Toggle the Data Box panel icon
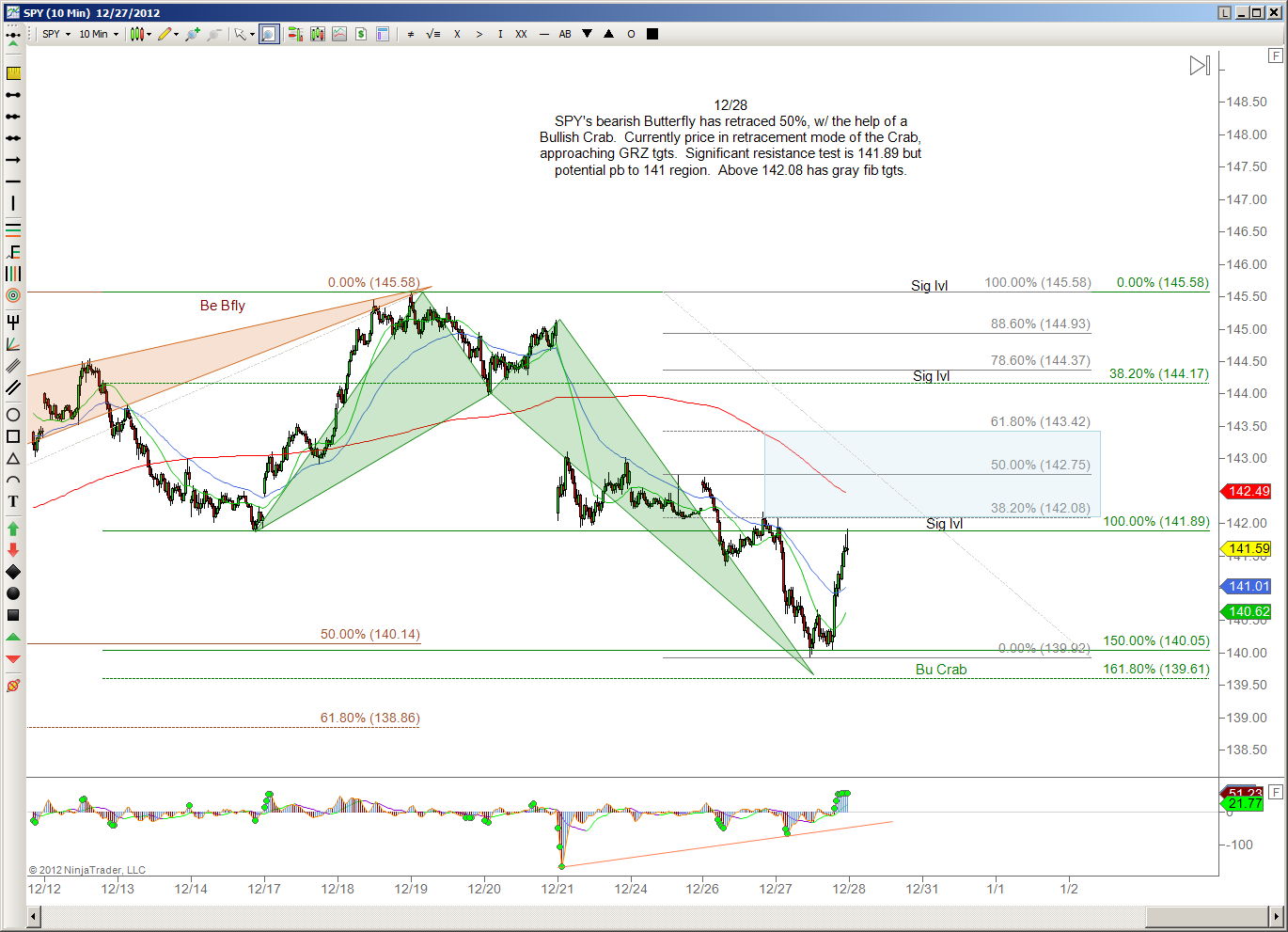This screenshot has height=932, width=1288. click(x=383, y=34)
